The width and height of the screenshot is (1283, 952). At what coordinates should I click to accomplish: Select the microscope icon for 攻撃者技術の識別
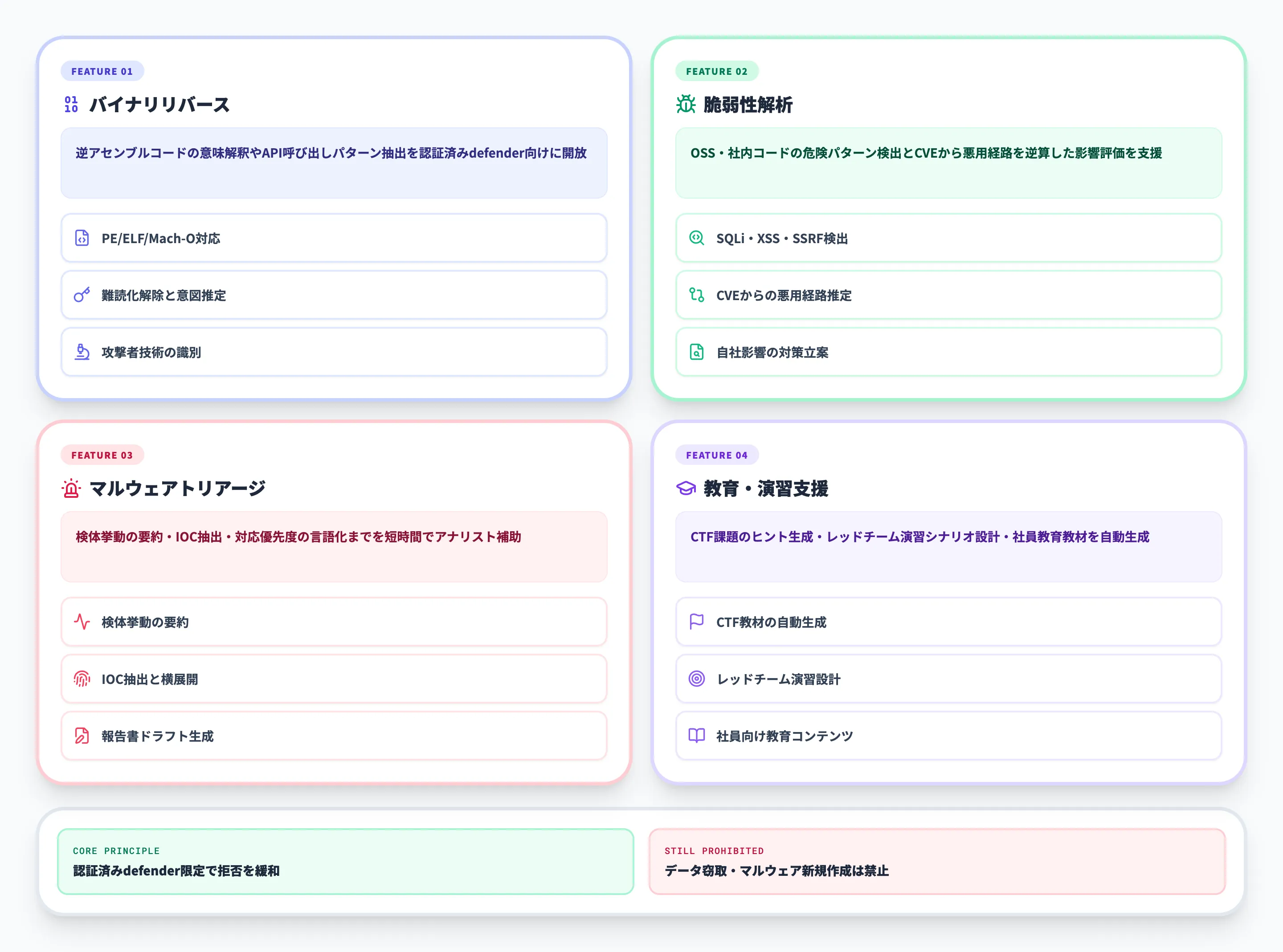tap(82, 352)
